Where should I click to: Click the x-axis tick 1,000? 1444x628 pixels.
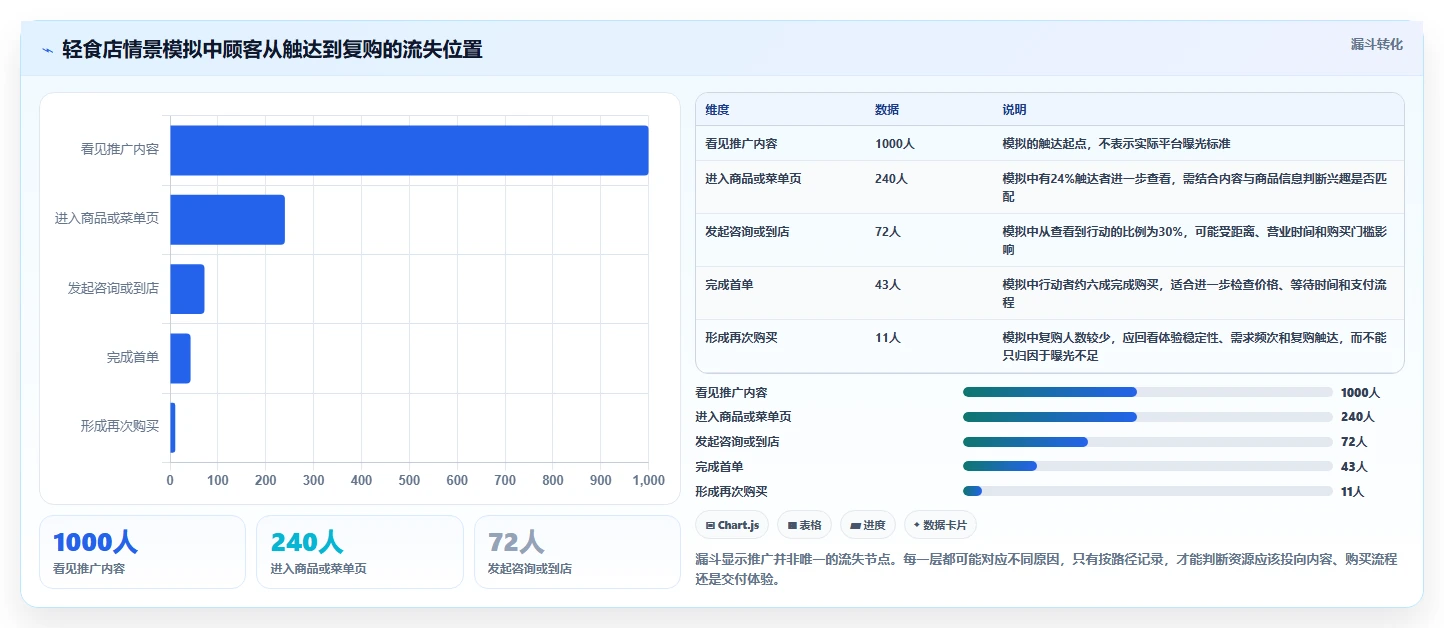tap(649, 481)
